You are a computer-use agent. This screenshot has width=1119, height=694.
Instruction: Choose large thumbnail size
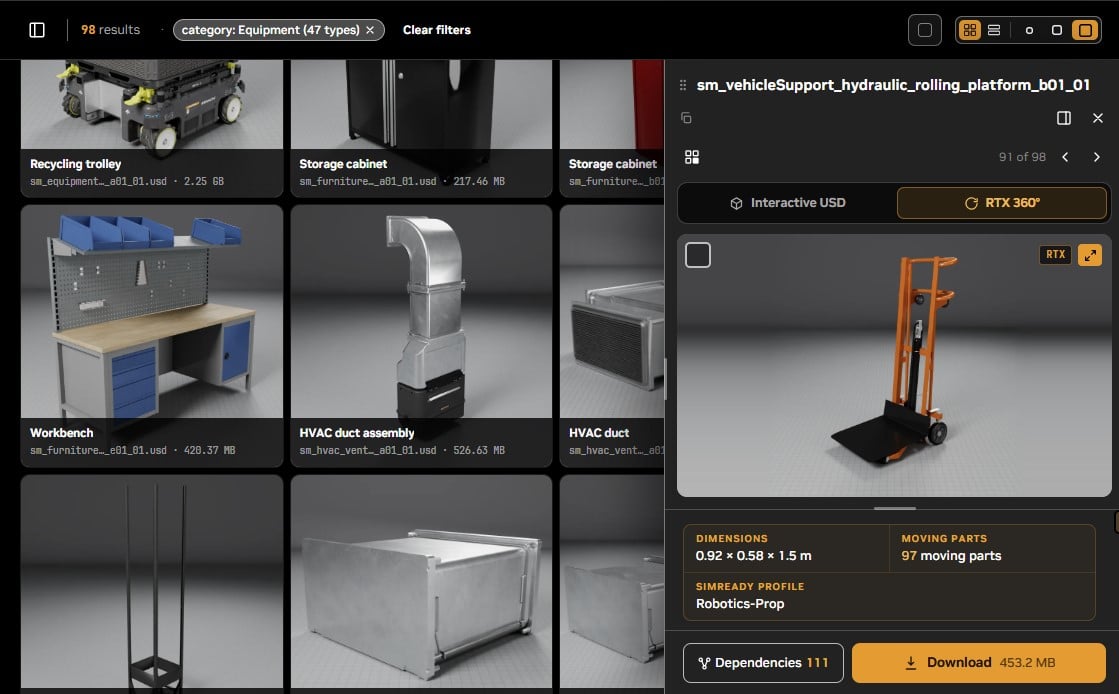(1085, 30)
